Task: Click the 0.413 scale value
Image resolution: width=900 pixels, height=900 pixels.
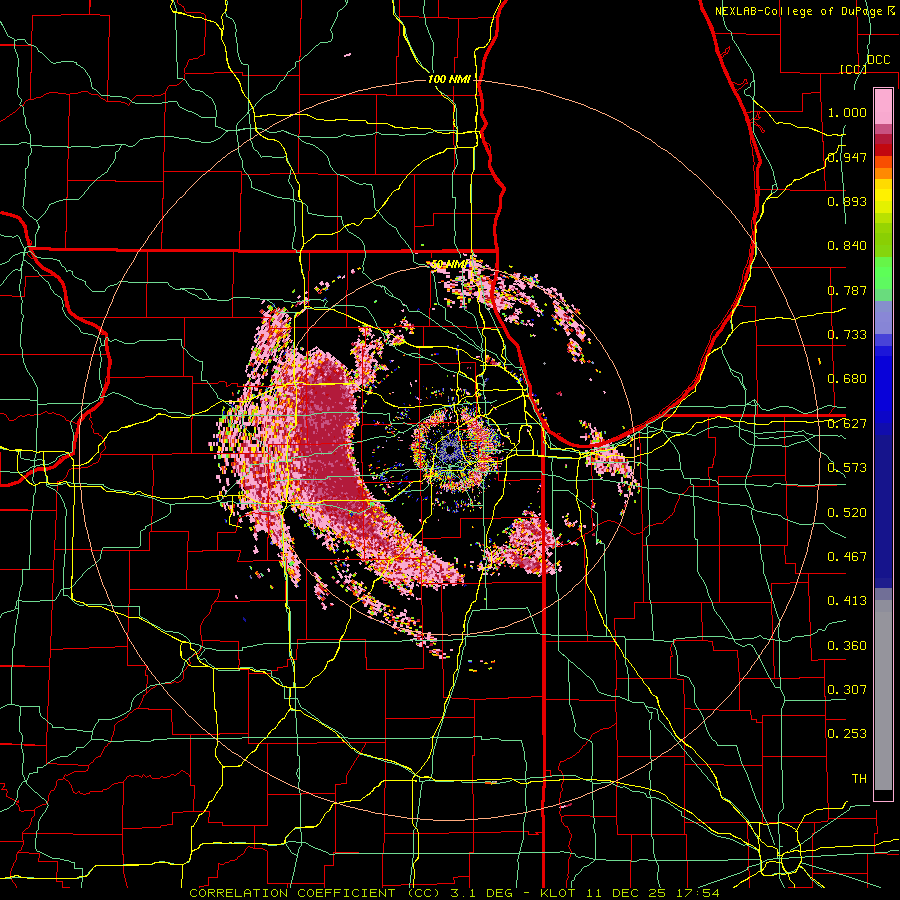Action: 847,601
